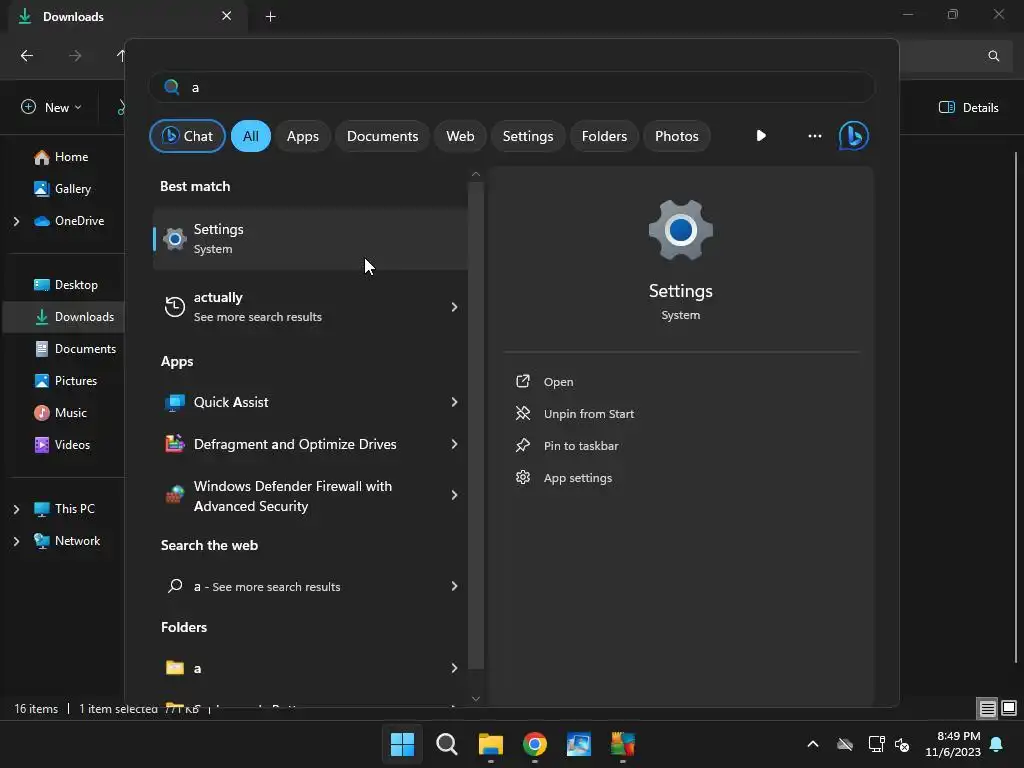This screenshot has height=768, width=1024.
Task: Expand Quick Assist result arrow
Action: (454, 402)
